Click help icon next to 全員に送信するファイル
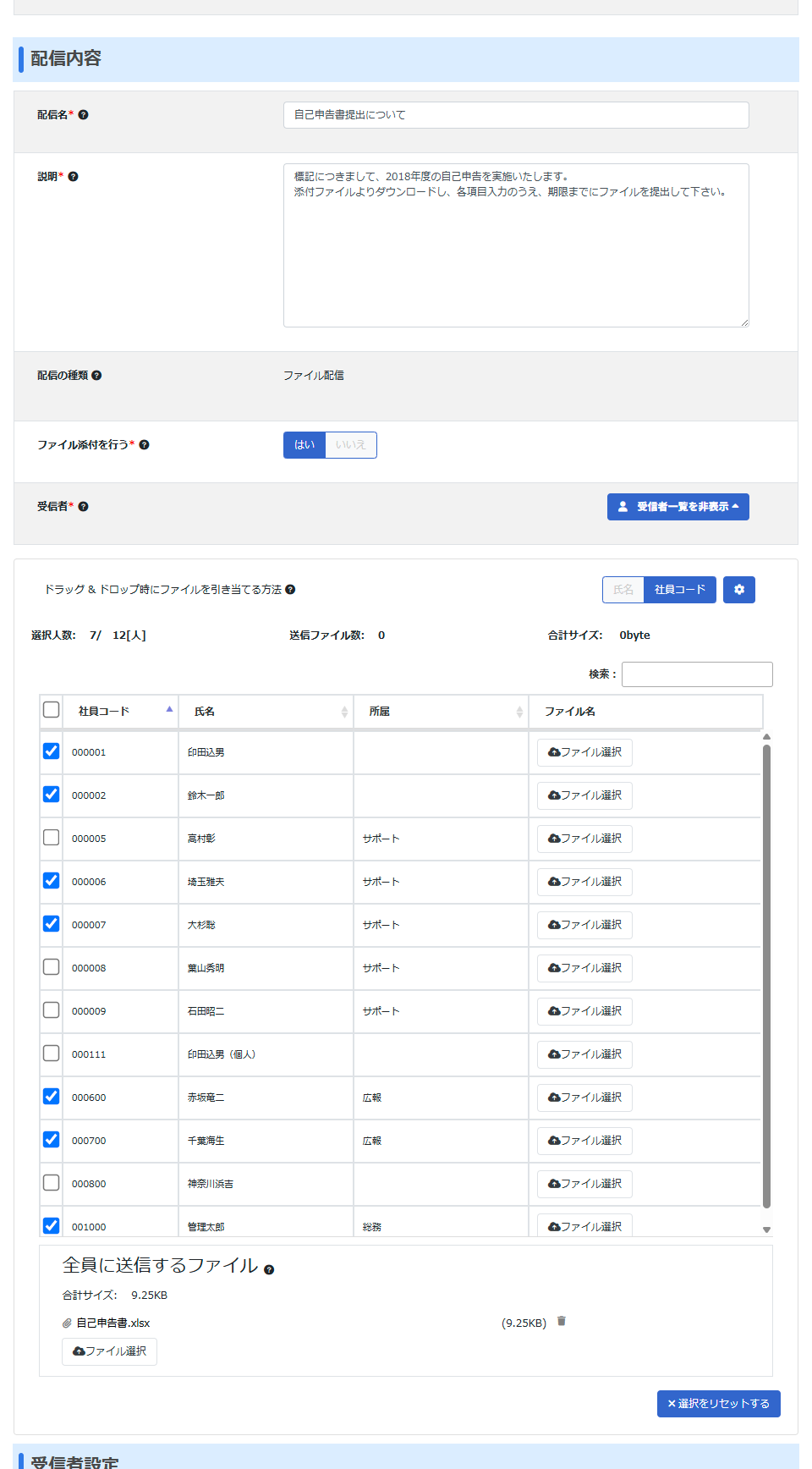The image size is (812, 1469). [269, 1269]
